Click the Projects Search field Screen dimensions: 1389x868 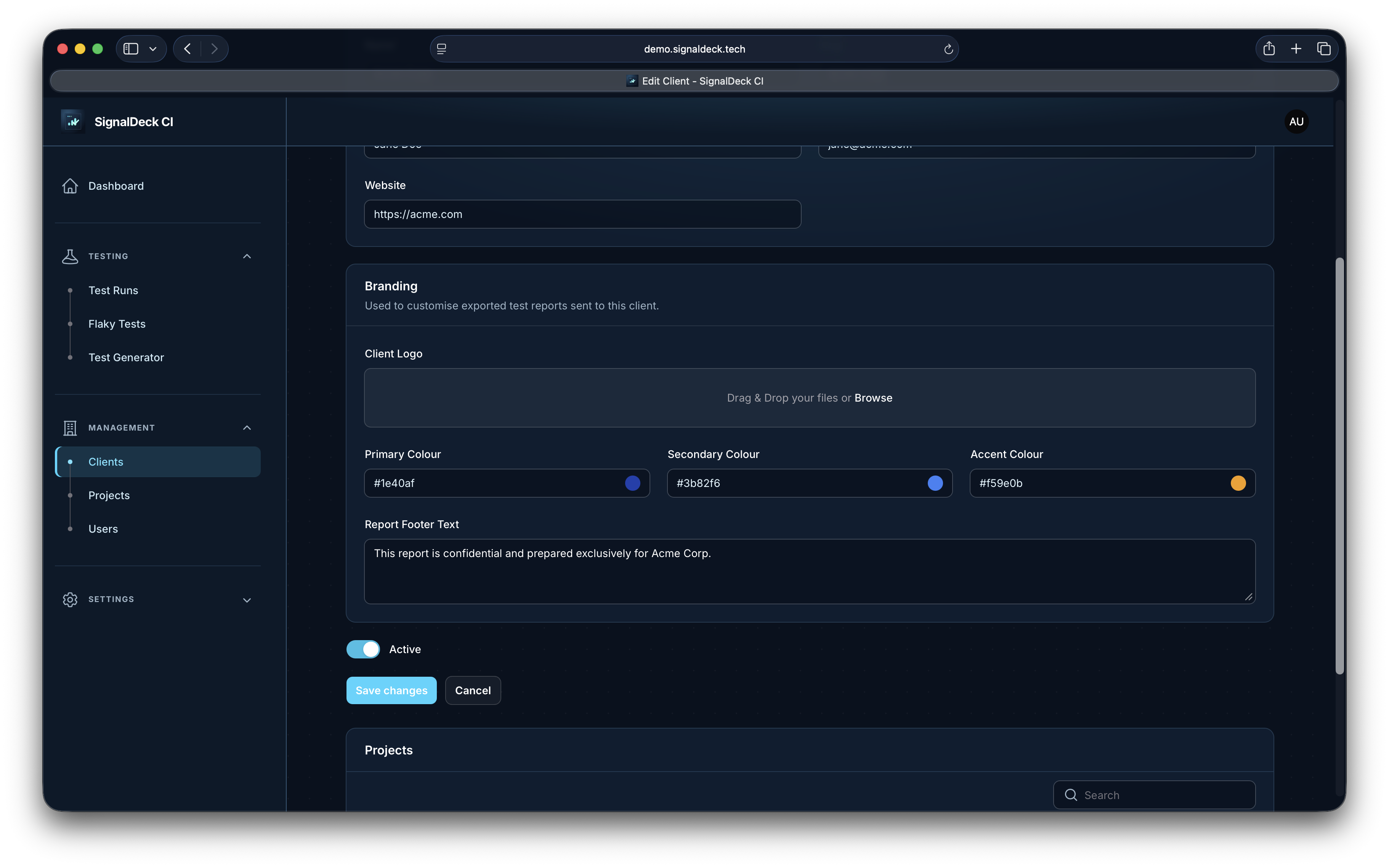click(1154, 794)
